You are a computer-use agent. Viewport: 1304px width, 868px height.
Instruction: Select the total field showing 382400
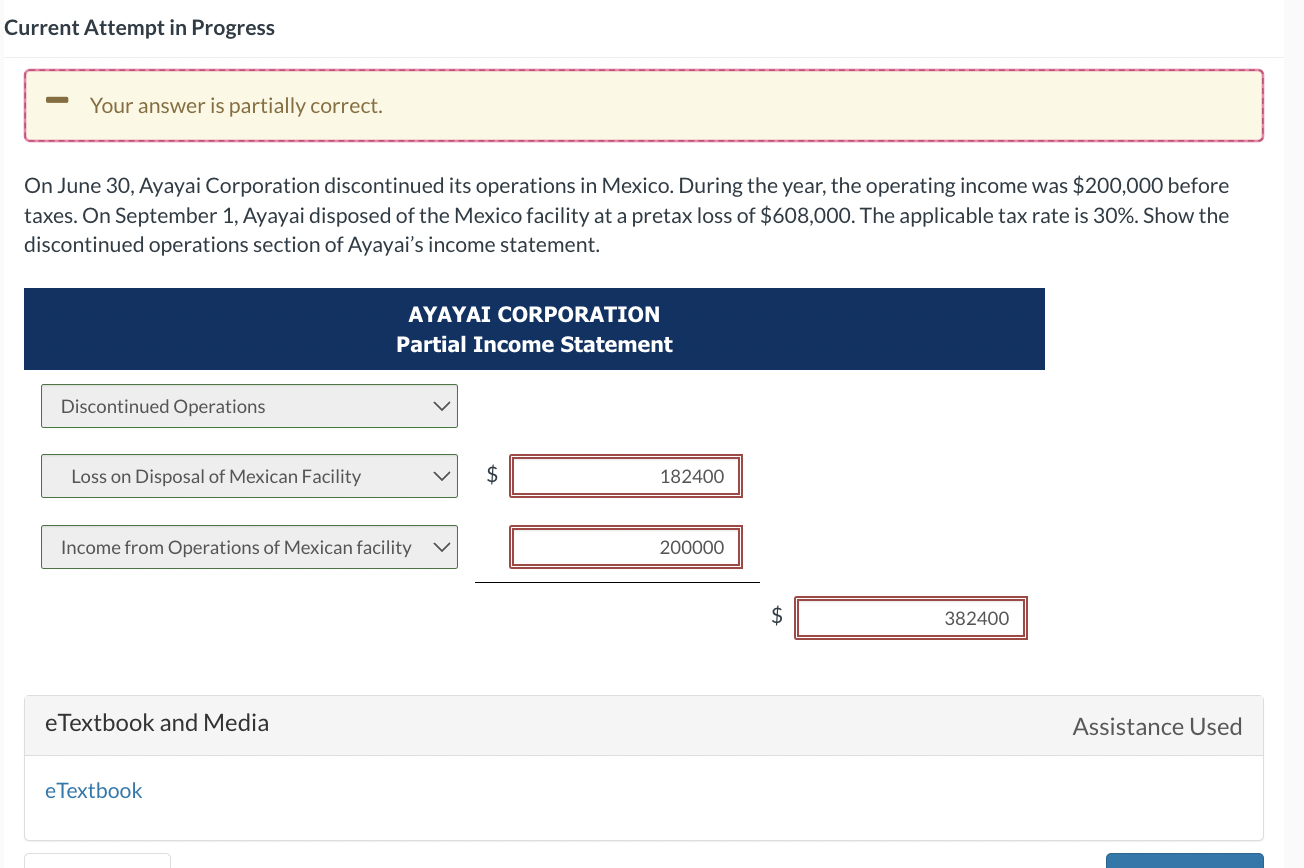[x=910, y=617]
